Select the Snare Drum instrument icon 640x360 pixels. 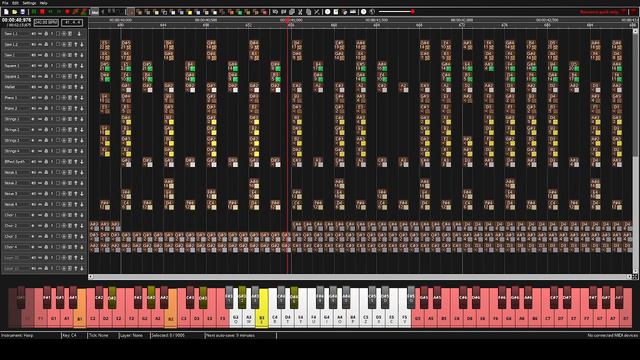coord(156,12)
